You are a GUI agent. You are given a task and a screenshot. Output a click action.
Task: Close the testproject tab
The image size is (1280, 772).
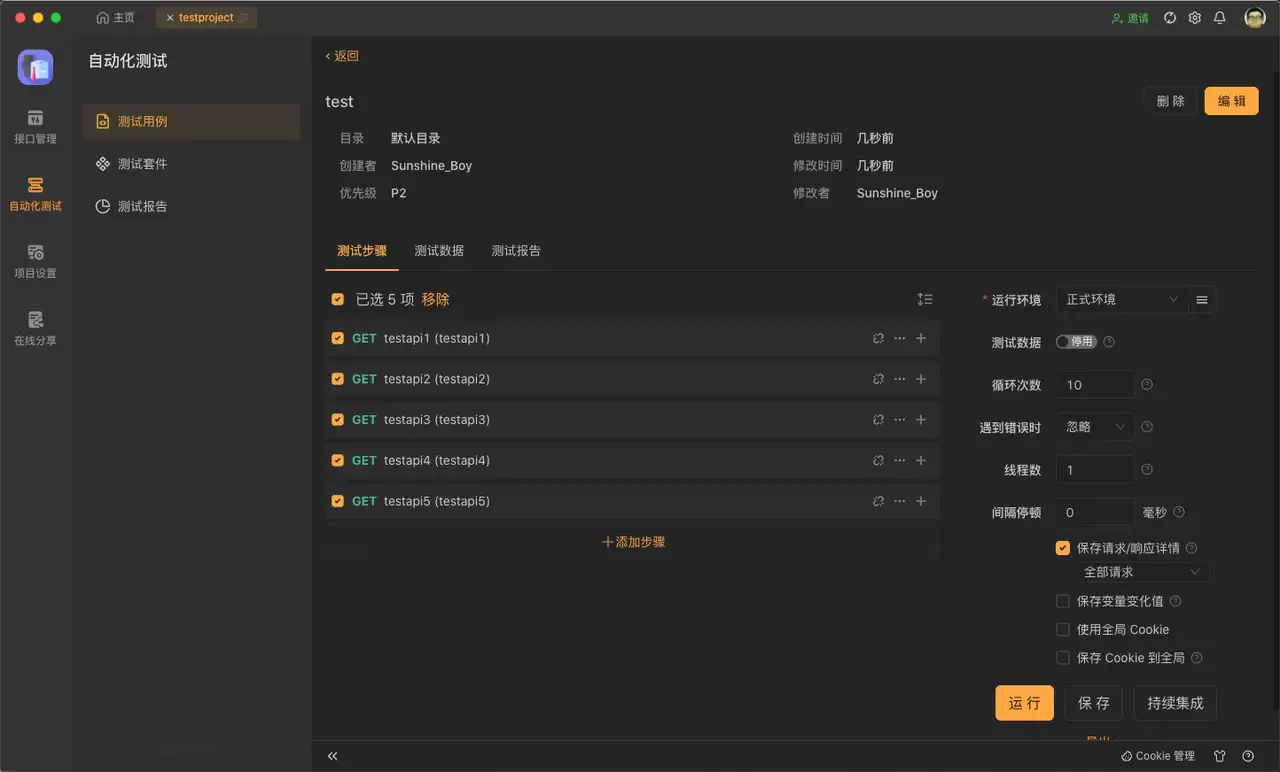pyautogui.click(x=170, y=18)
